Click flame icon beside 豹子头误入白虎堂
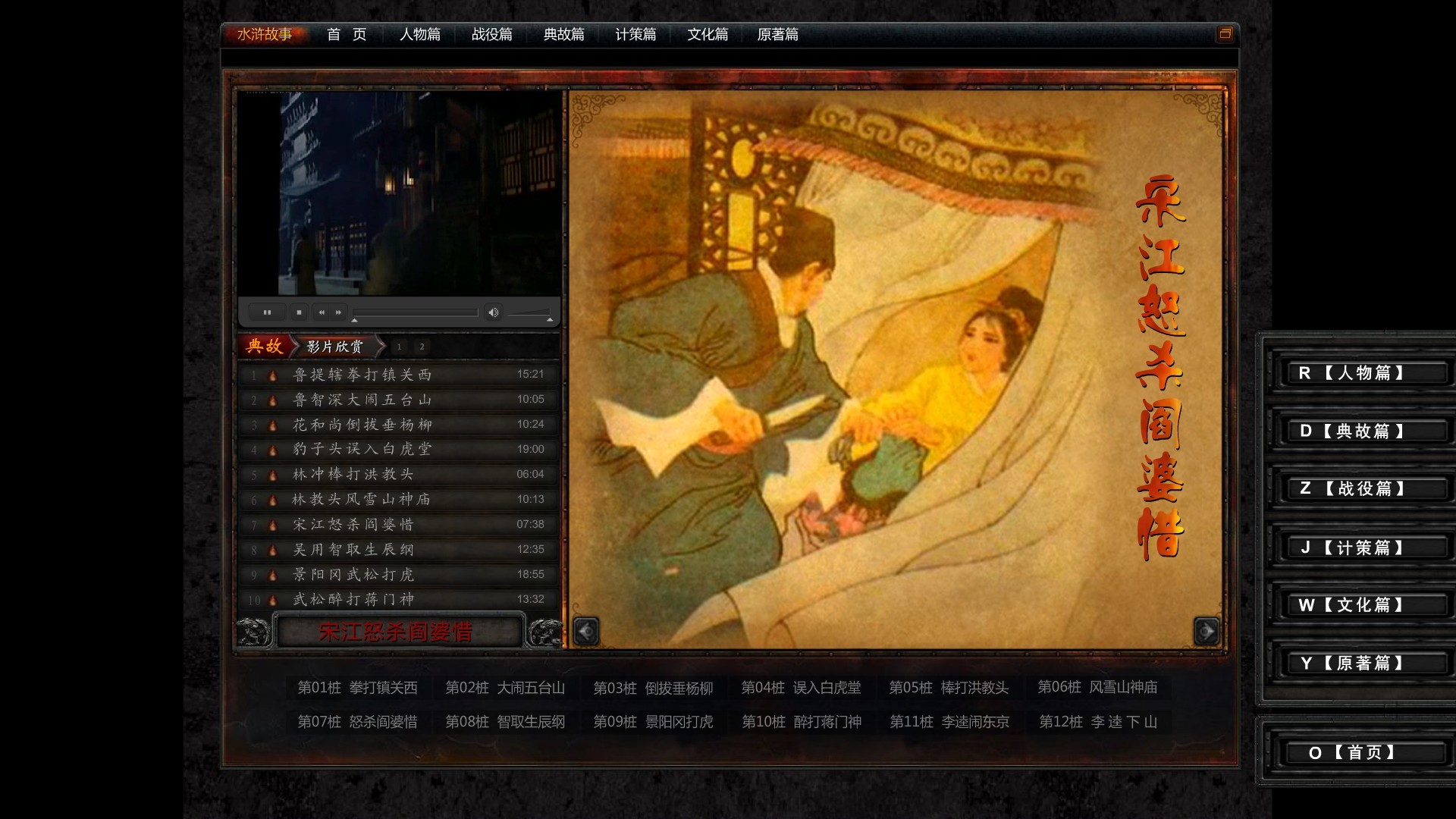Image resolution: width=1456 pixels, height=819 pixels. pos(273,450)
